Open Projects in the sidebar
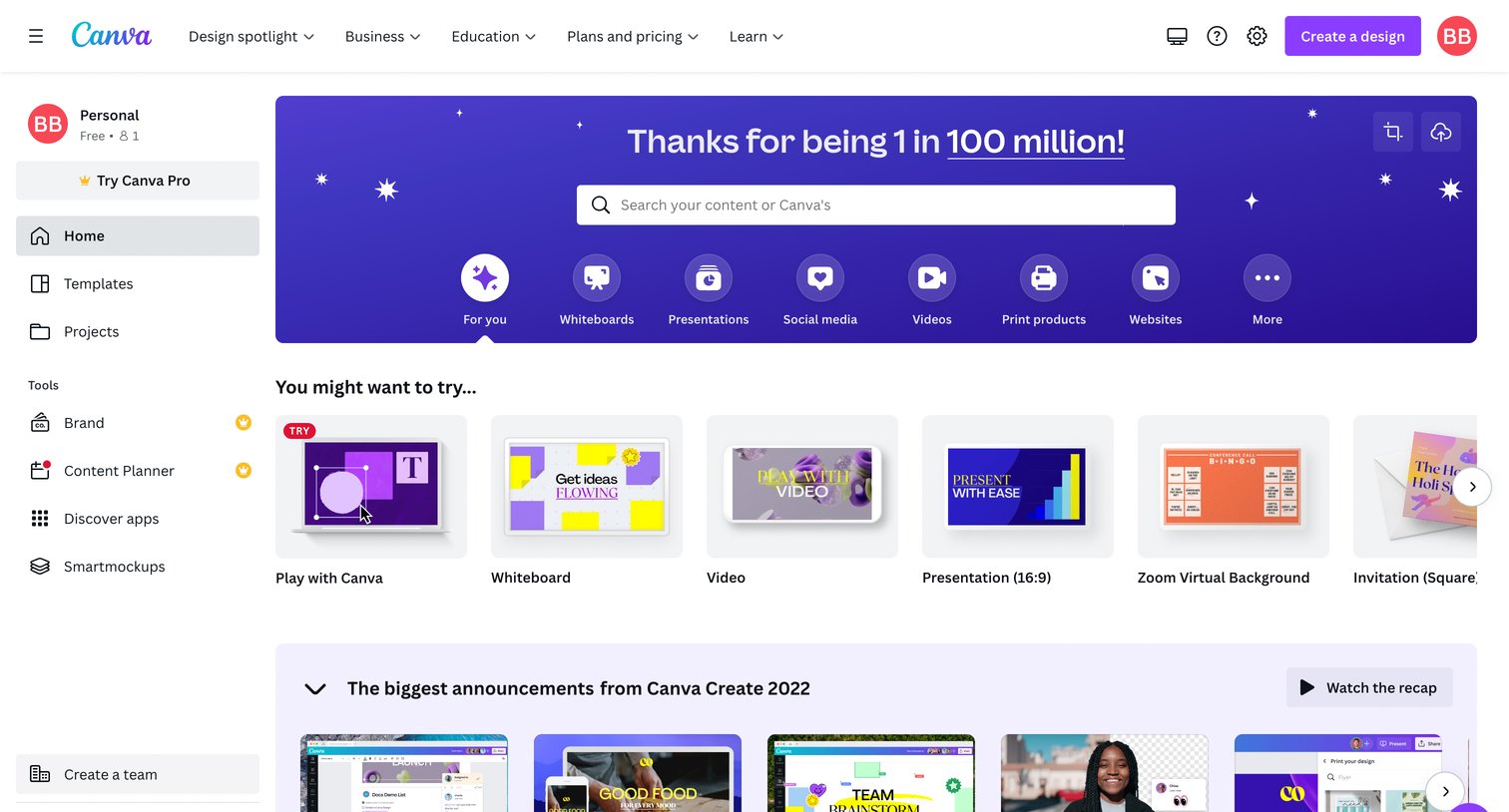The image size is (1509, 812). pyautogui.click(x=138, y=331)
